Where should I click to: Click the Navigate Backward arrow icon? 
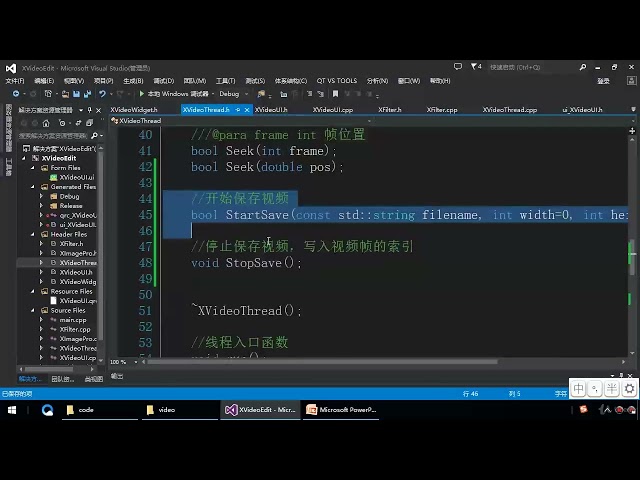[16, 94]
